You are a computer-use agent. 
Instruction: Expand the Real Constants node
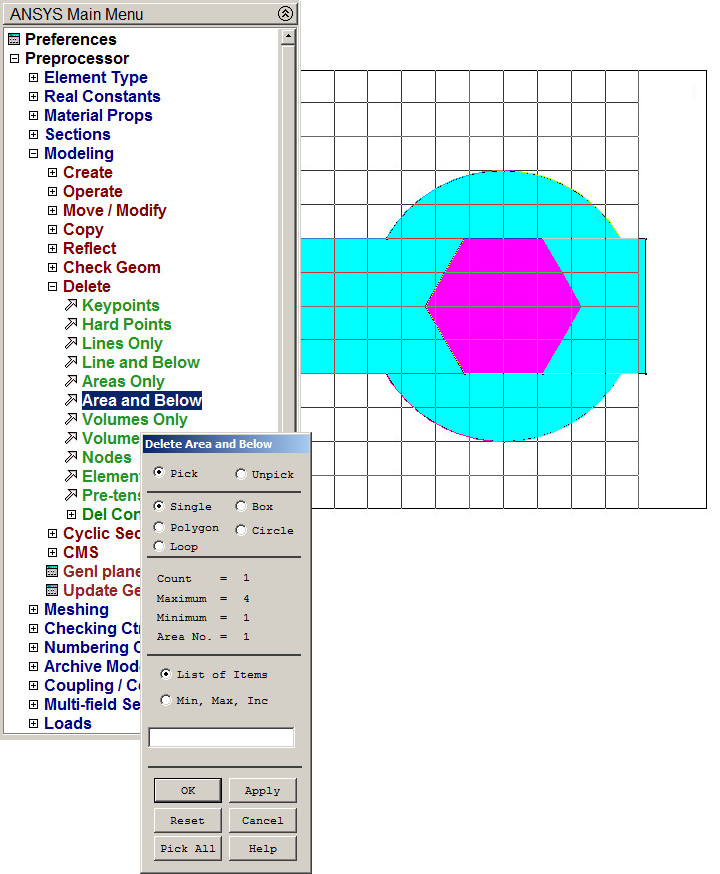33,96
